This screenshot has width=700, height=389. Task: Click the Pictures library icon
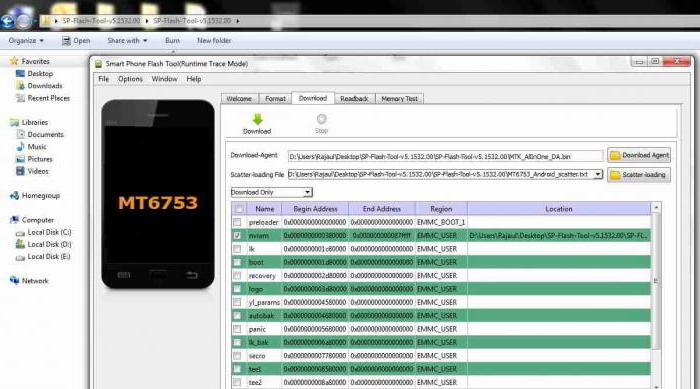(x=21, y=159)
